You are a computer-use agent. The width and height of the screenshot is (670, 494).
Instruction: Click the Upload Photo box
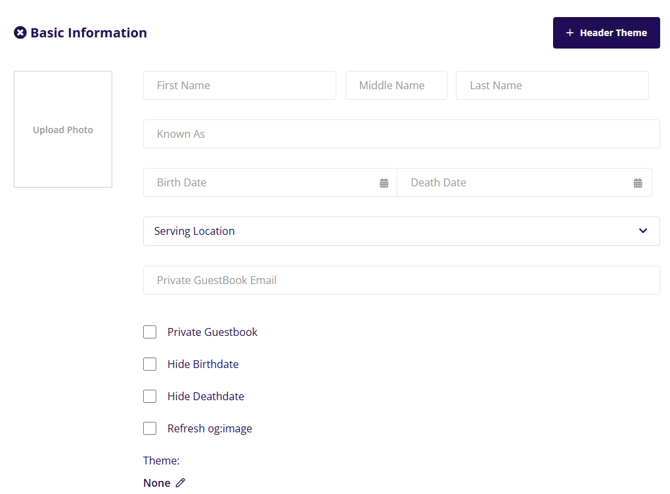click(x=63, y=129)
